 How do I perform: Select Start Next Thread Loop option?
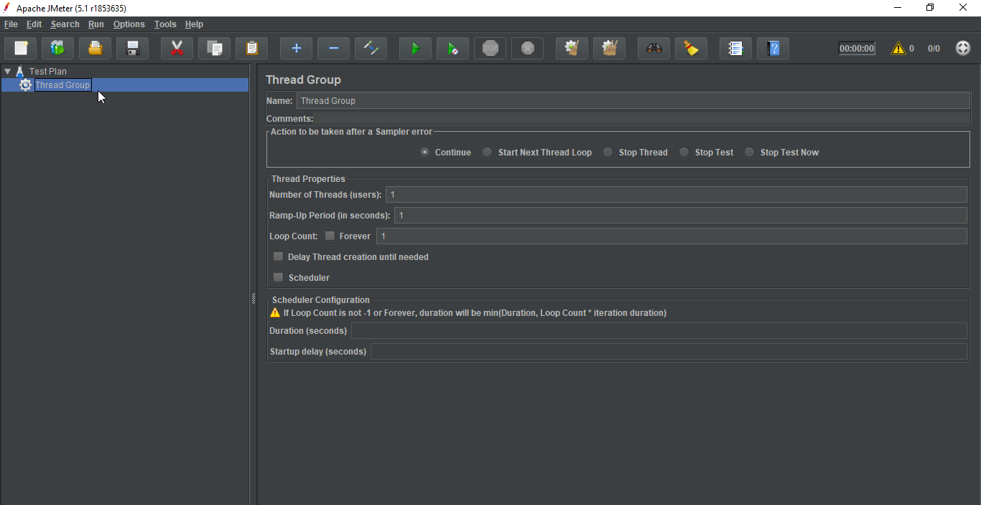click(487, 152)
